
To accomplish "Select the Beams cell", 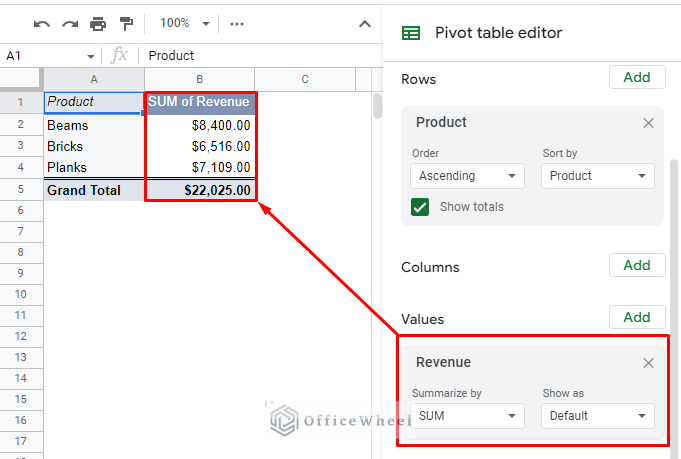I will point(94,125).
